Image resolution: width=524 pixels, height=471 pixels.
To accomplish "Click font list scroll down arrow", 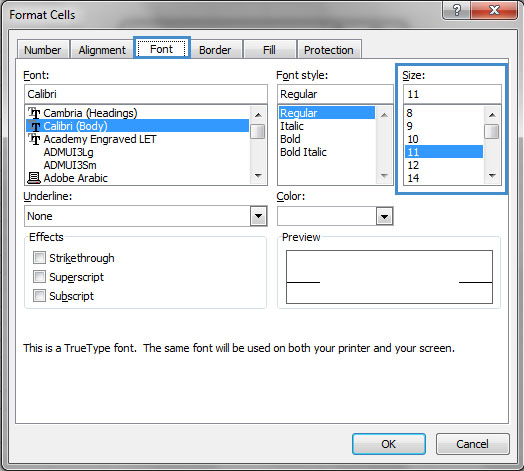I will (x=258, y=175).
